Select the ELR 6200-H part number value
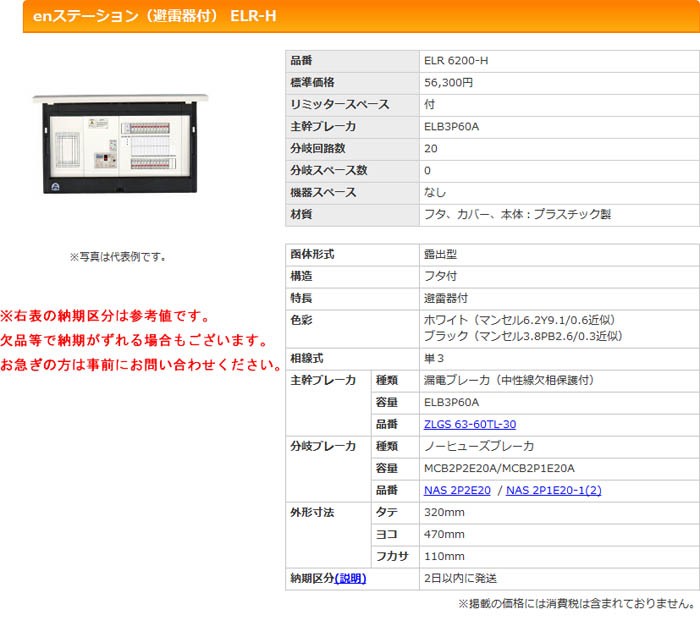The height and width of the screenshot is (626, 700). tap(456, 61)
